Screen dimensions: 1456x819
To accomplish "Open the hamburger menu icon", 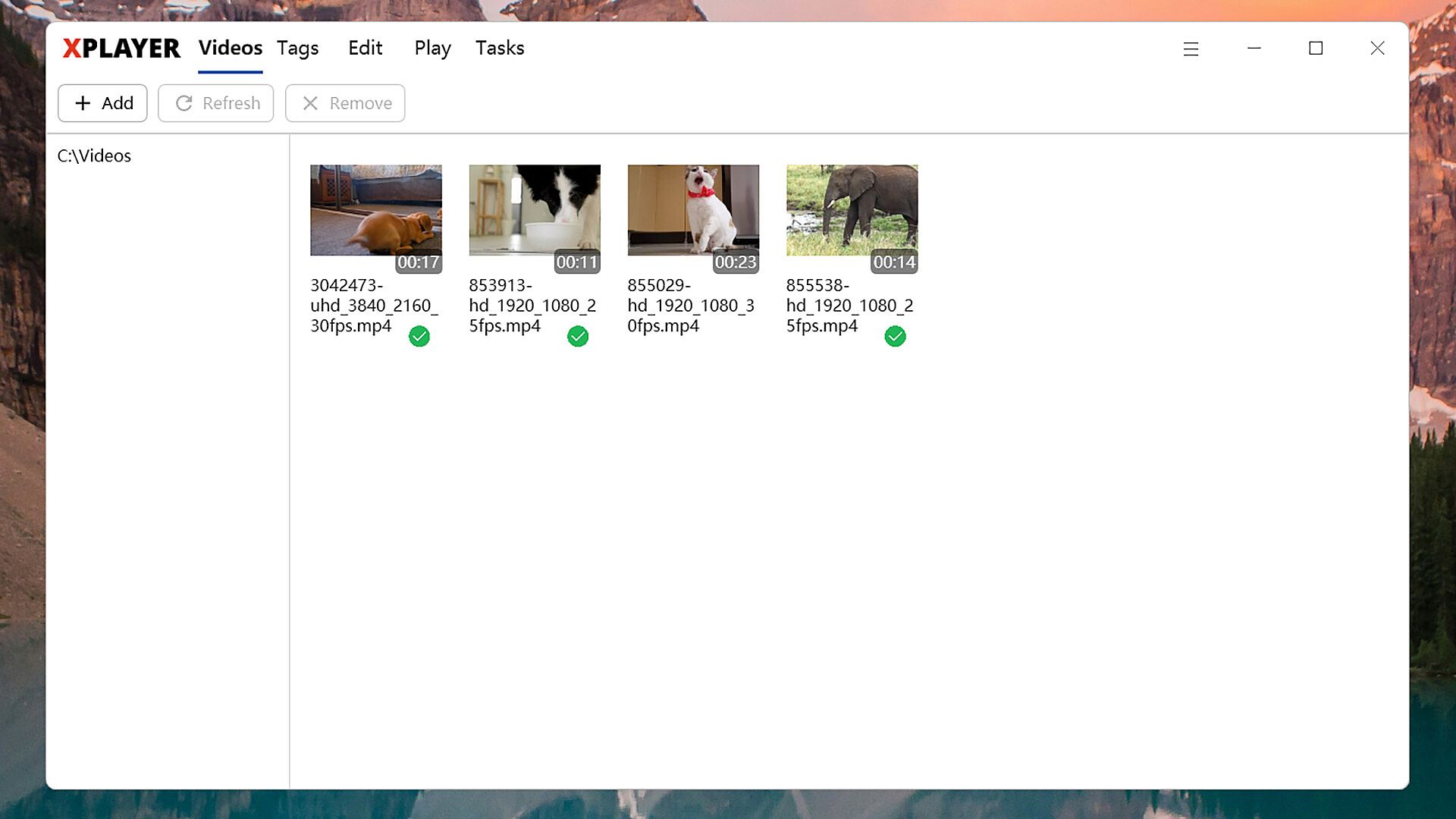I will [1191, 49].
